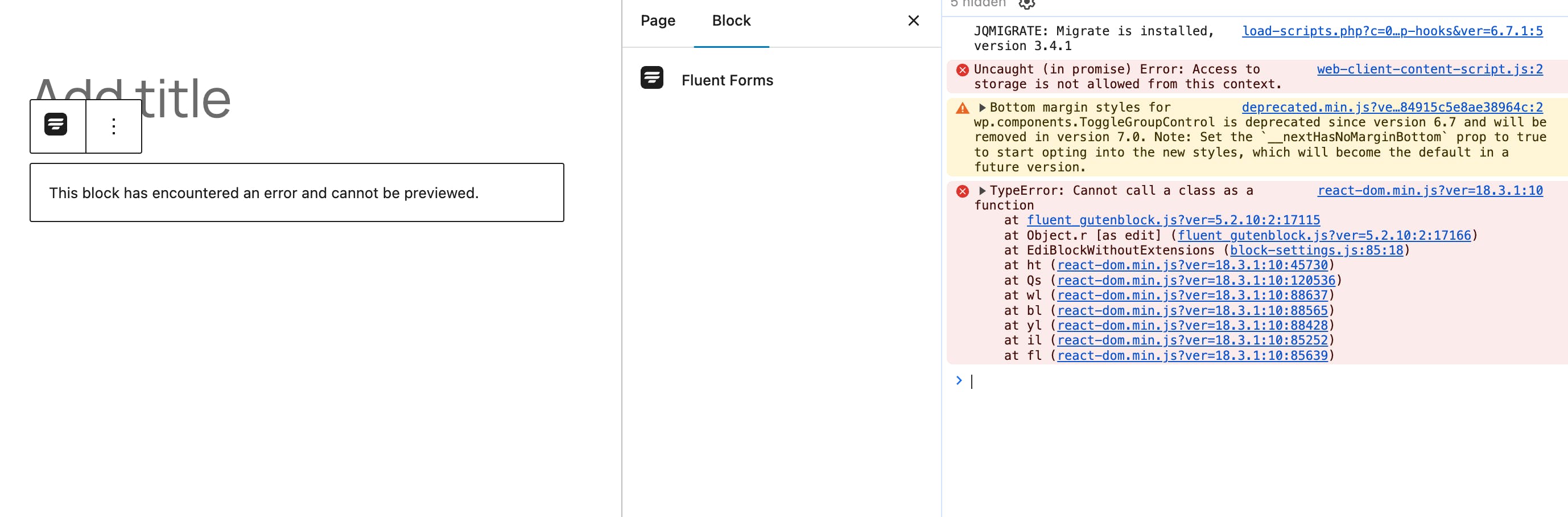Open console settings gear icon
Screen dimensions: 1568x517
(1026, 3)
